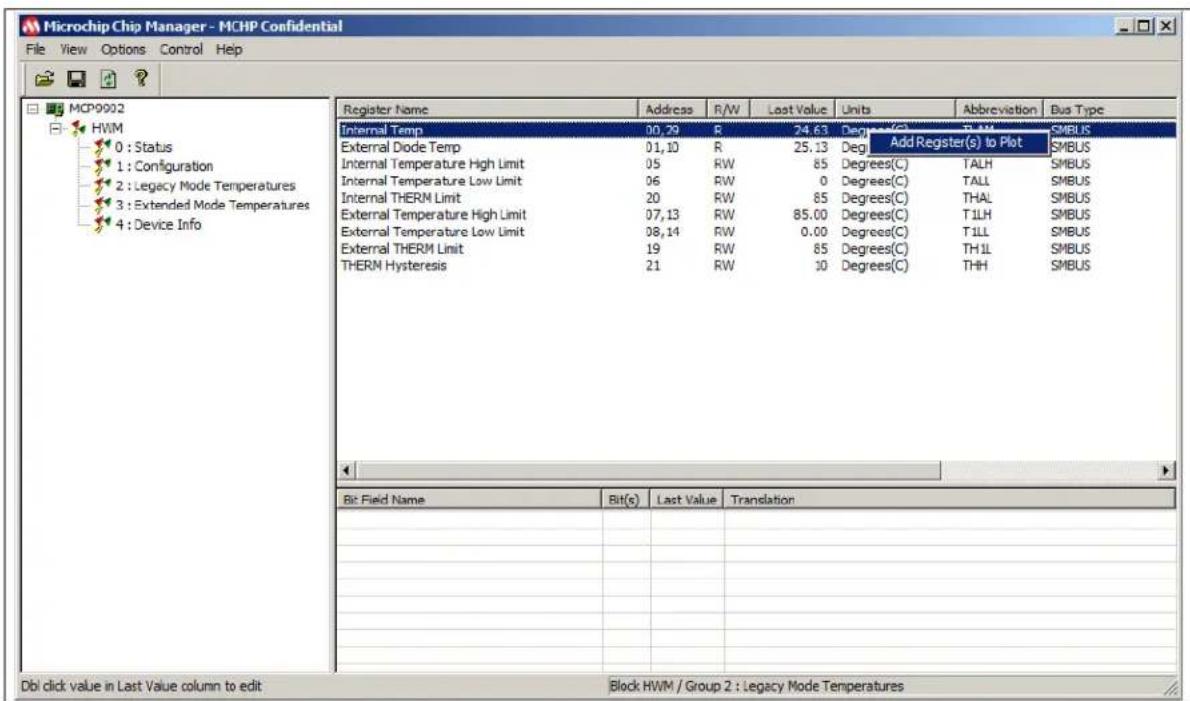Click the 25.13 last value cell
This screenshot has height=701, width=1190.
point(811,147)
